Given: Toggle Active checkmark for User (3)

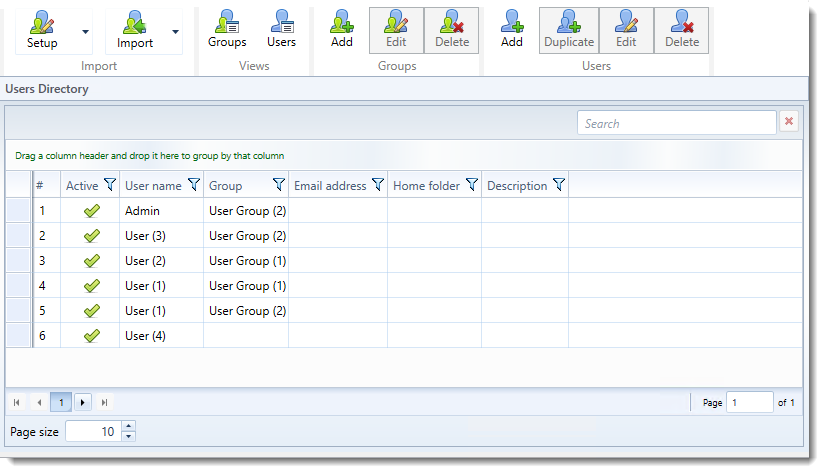Looking at the screenshot, I should tap(91, 236).
